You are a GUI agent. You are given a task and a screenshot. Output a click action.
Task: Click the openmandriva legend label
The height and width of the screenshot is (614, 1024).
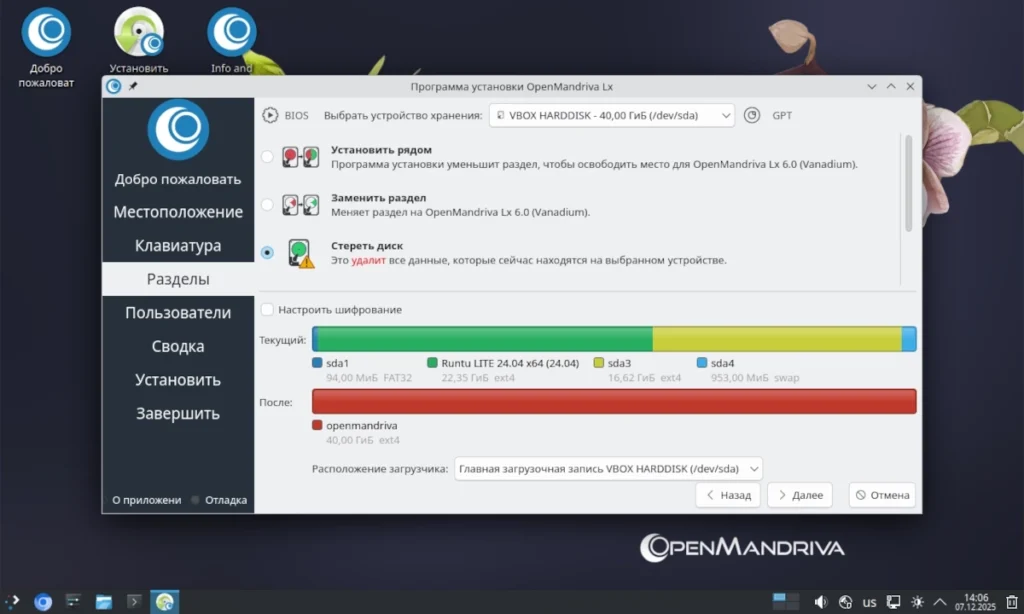coord(361,425)
